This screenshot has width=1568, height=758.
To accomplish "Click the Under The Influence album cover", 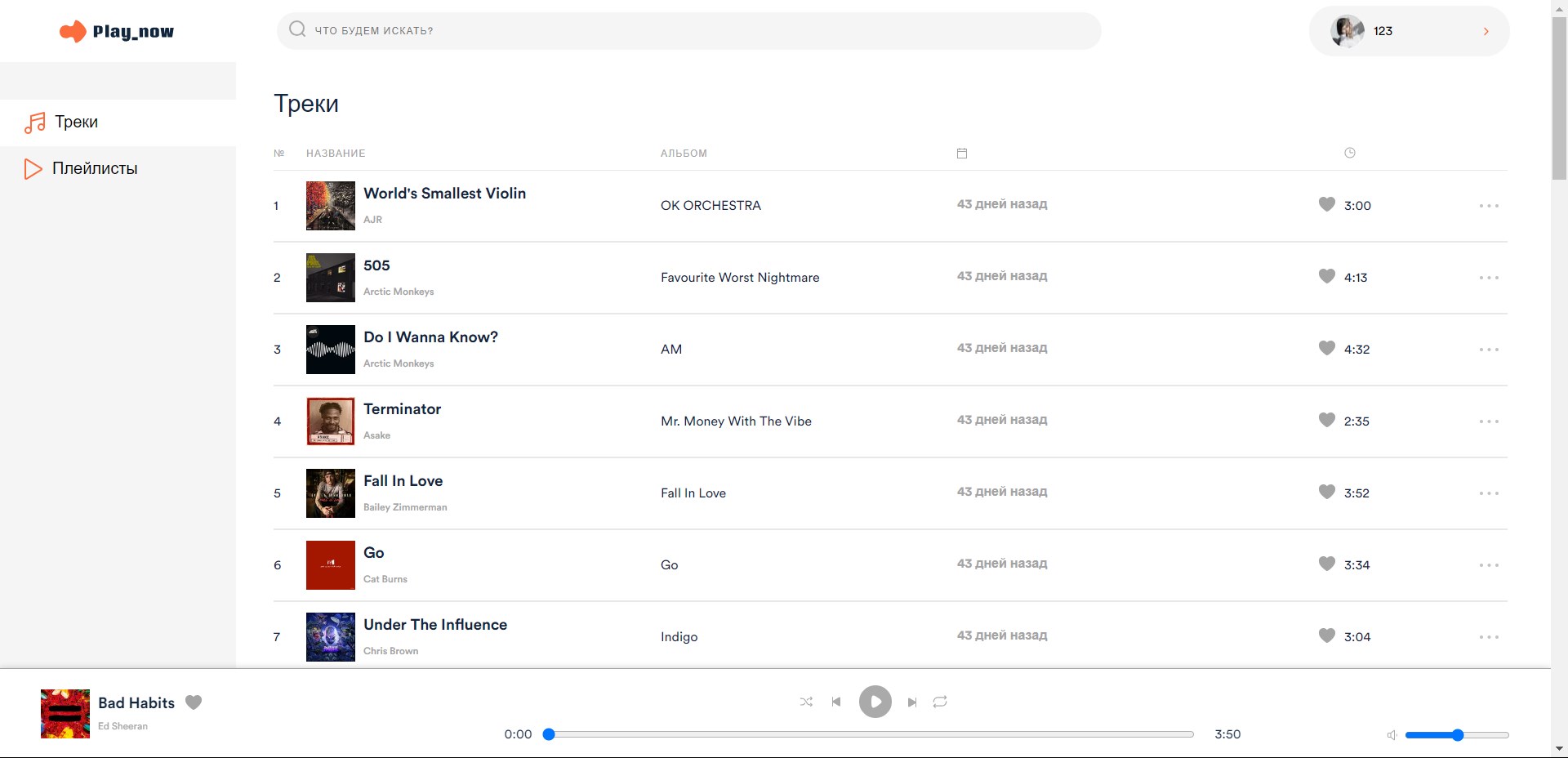I will point(331,637).
